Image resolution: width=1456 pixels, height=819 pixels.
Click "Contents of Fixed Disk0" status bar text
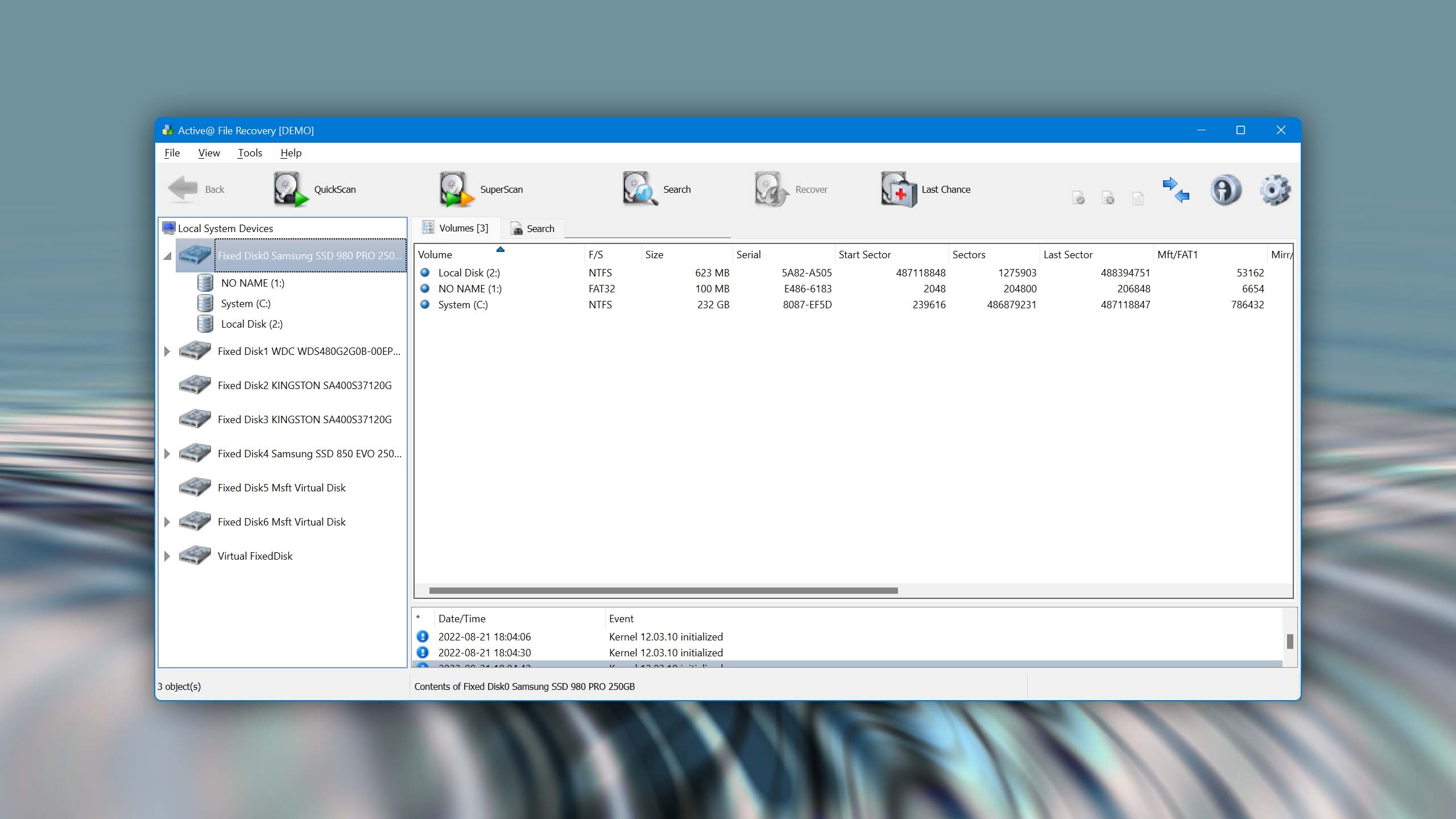pyautogui.click(x=524, y=686)
